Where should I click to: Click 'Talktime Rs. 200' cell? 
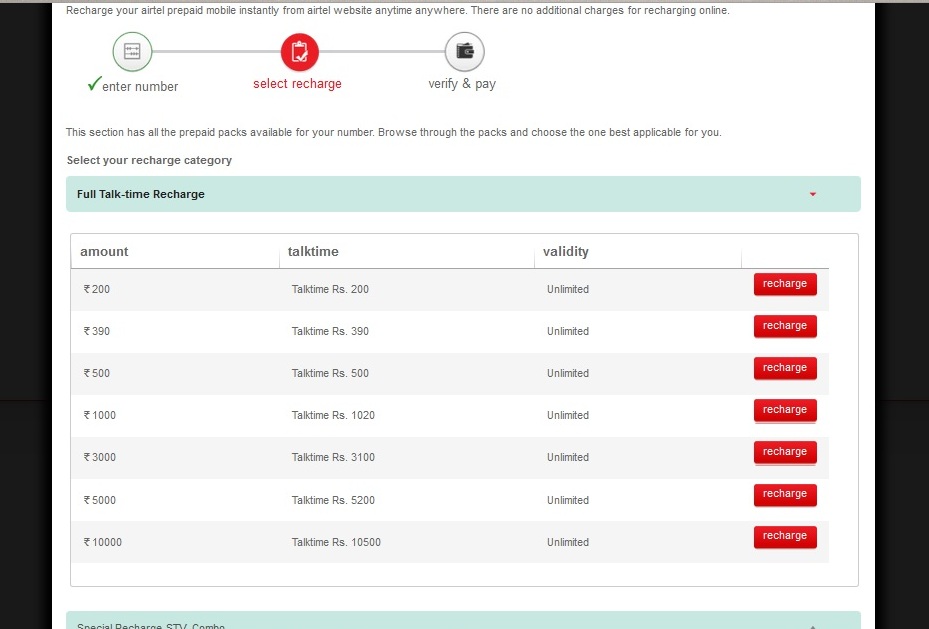pos(330,289)
